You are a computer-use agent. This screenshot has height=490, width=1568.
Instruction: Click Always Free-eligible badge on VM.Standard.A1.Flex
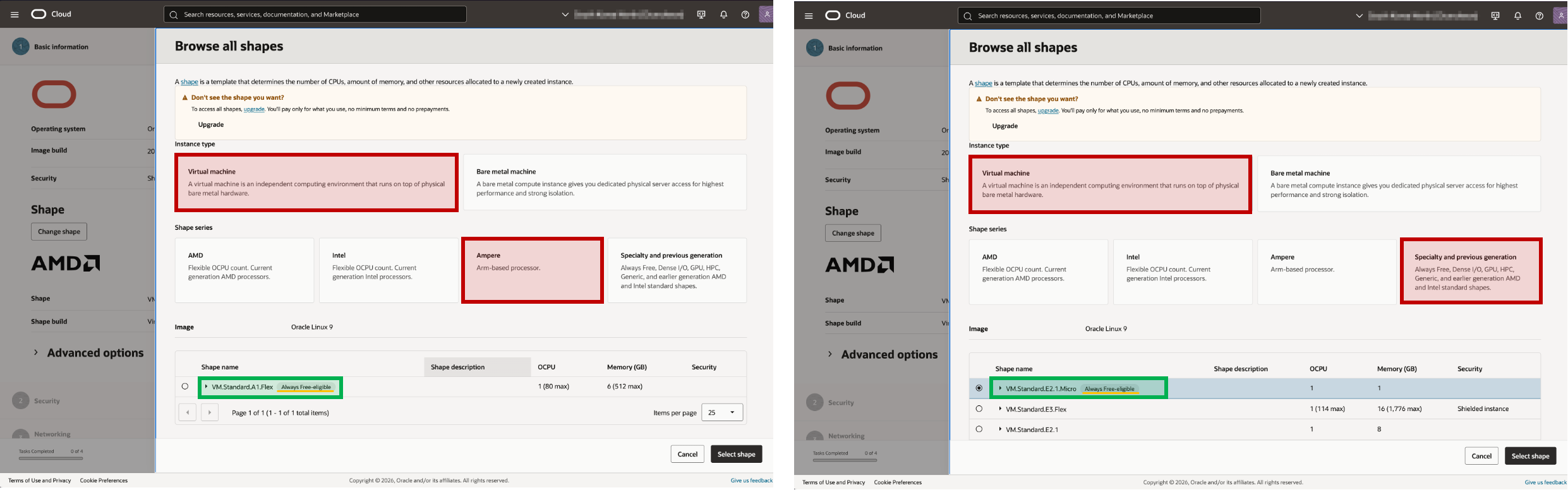[x=306, y=387]
